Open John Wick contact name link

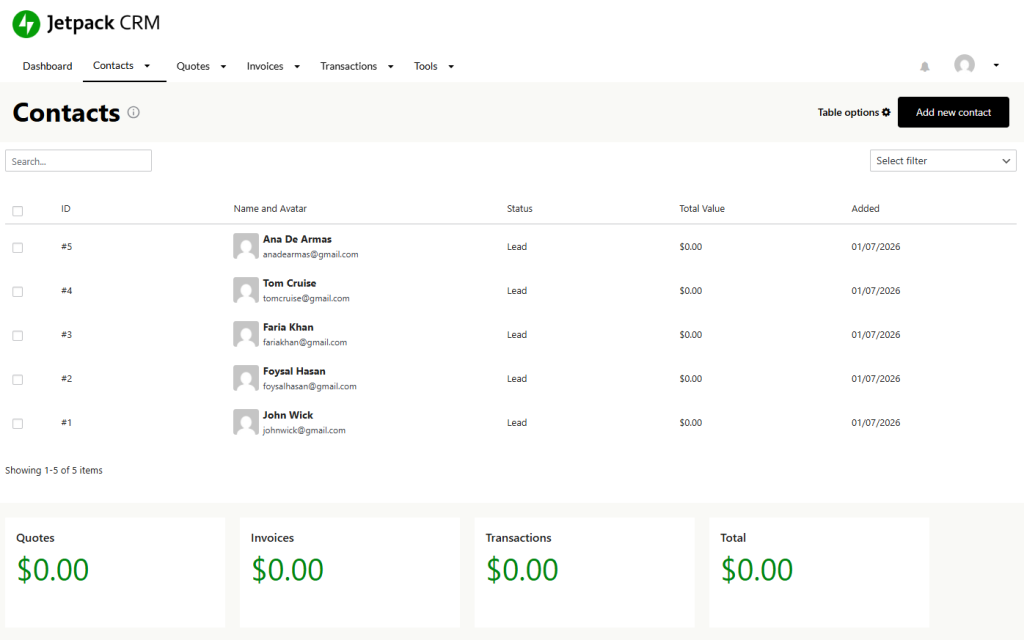click(288, 415)
